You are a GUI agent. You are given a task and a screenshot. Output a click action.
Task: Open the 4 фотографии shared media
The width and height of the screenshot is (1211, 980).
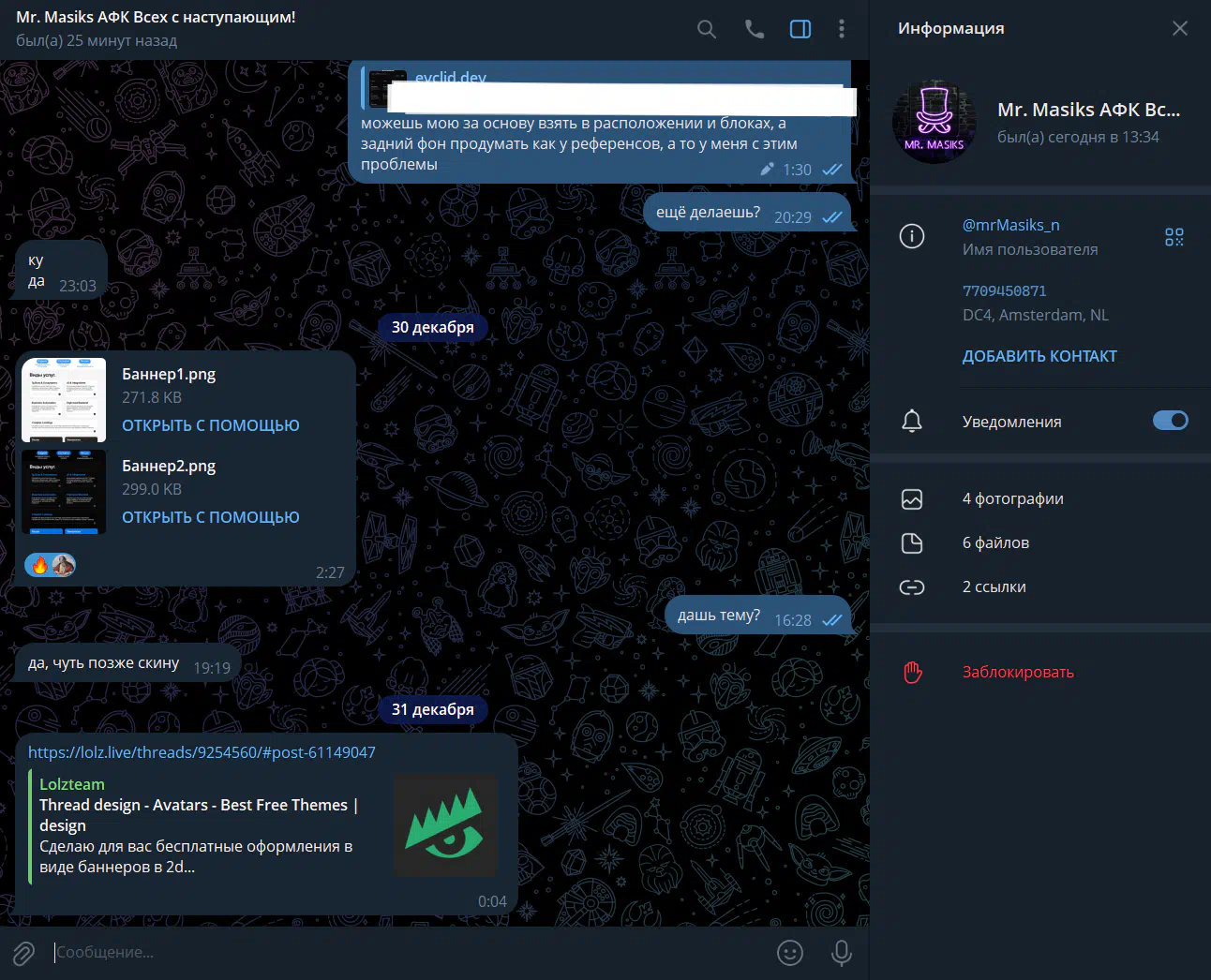click(1012, 498)
